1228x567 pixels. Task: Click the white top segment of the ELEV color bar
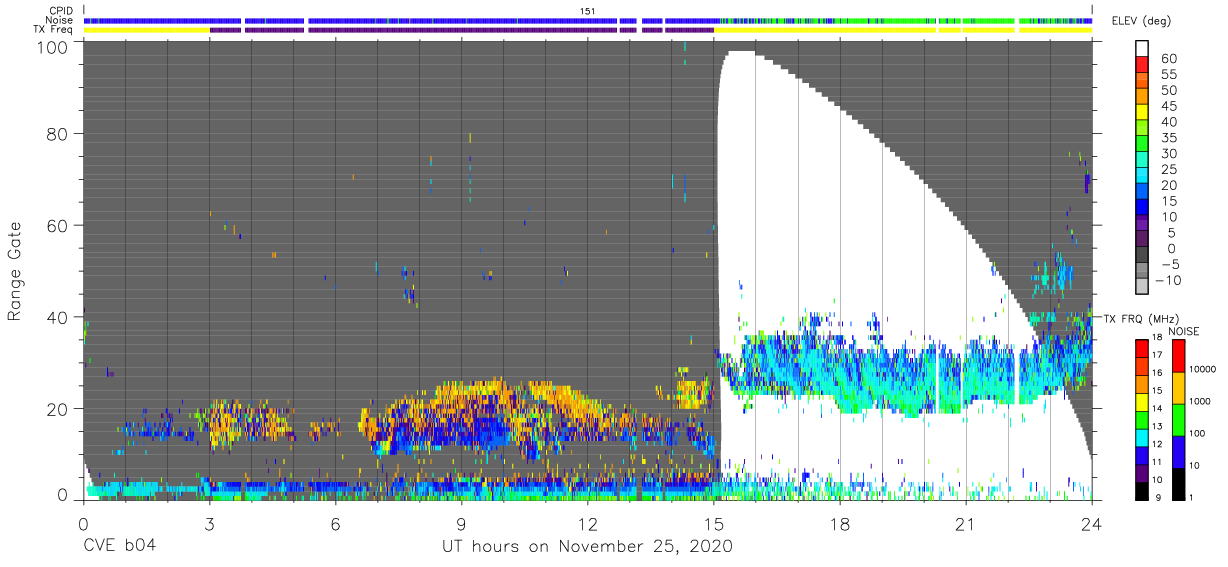1143,49
